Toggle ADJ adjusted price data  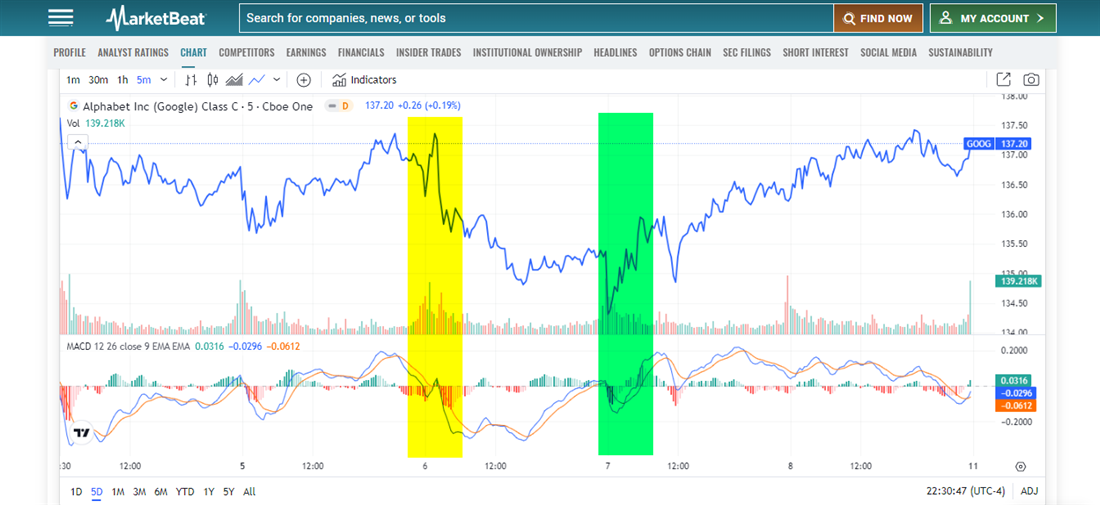[1029, 491]
